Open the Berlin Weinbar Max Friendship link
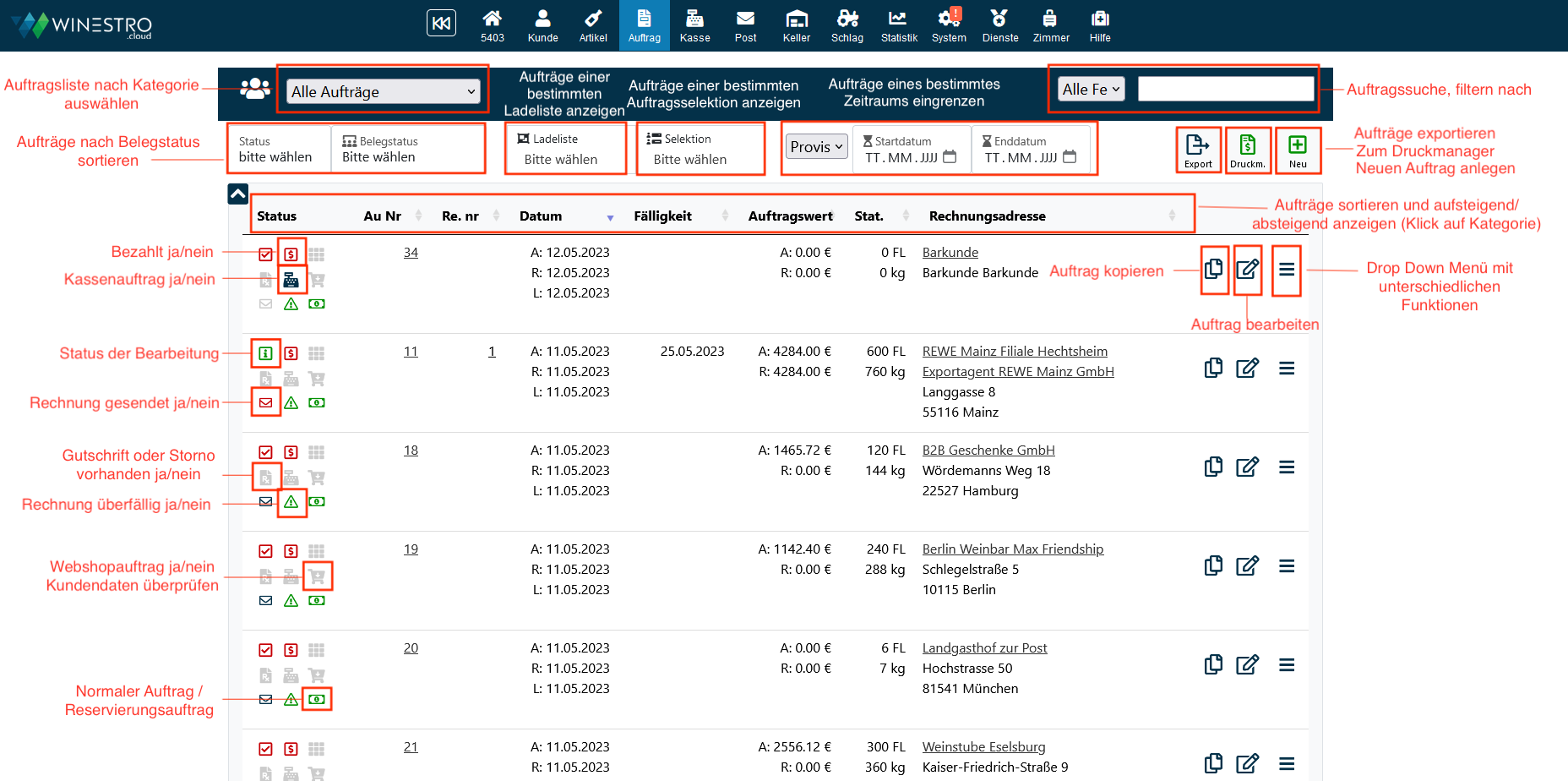The height and width of the screenshot is (781, 1568). 1012,549
